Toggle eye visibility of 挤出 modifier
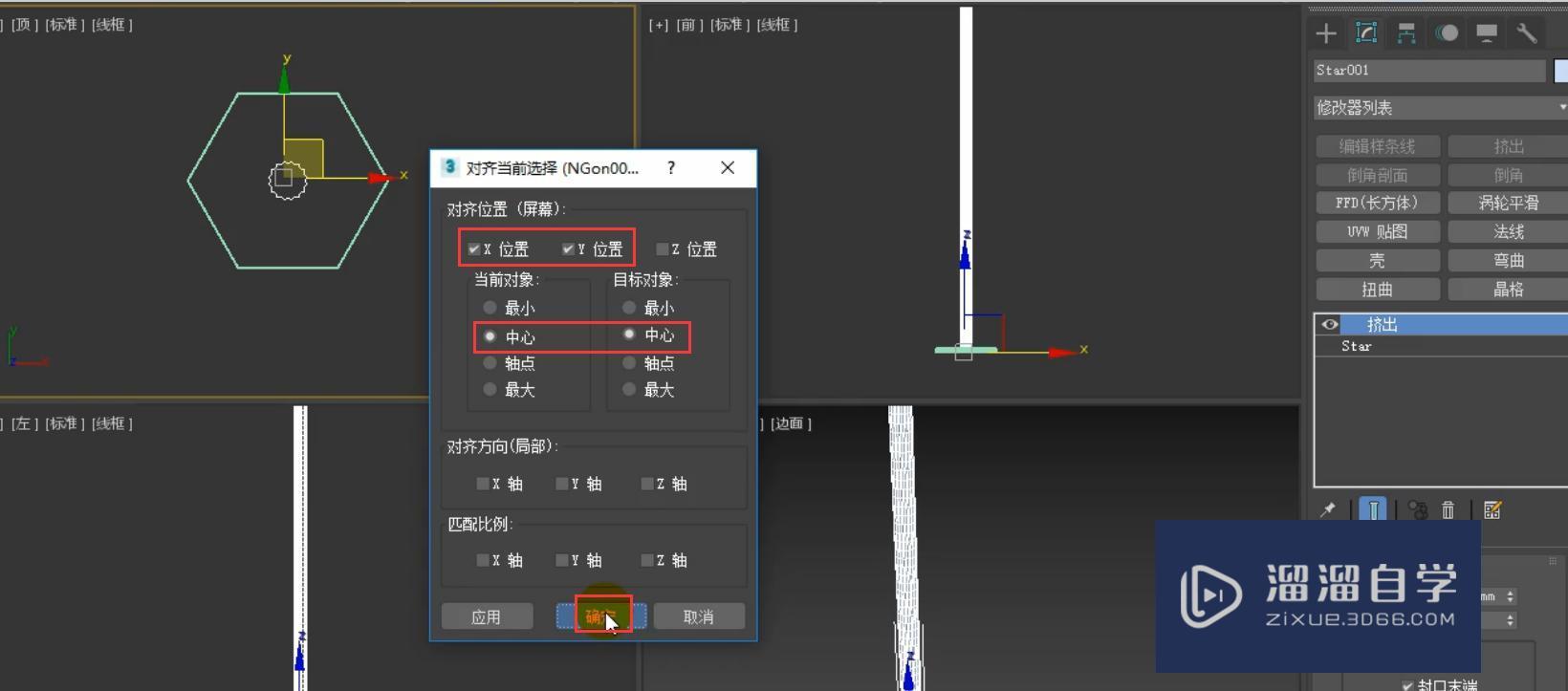 (x=1330, y=325)
